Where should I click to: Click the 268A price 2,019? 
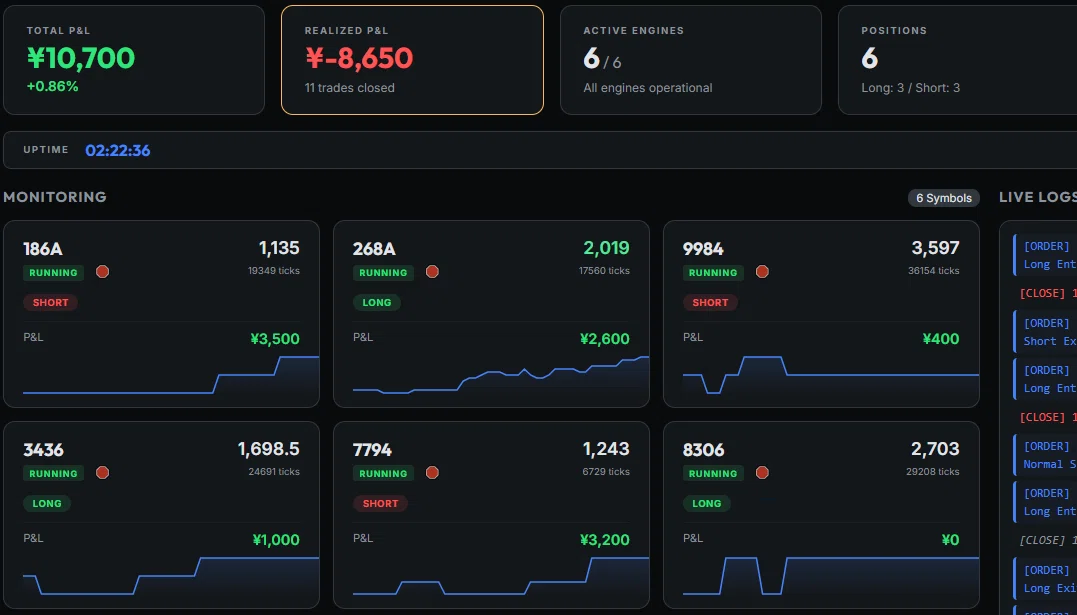606,247
